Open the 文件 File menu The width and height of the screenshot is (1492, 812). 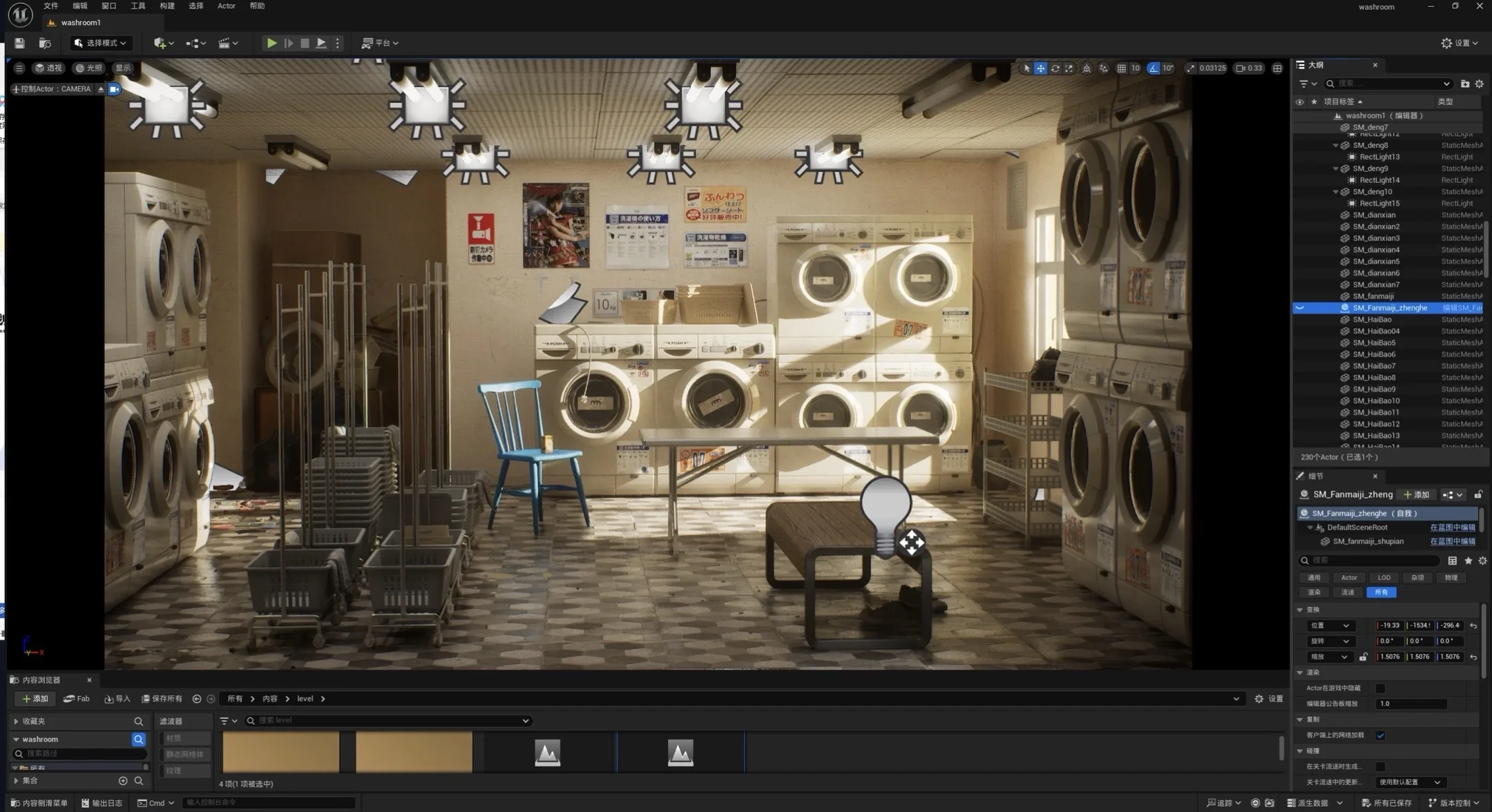tap(51, 6)
